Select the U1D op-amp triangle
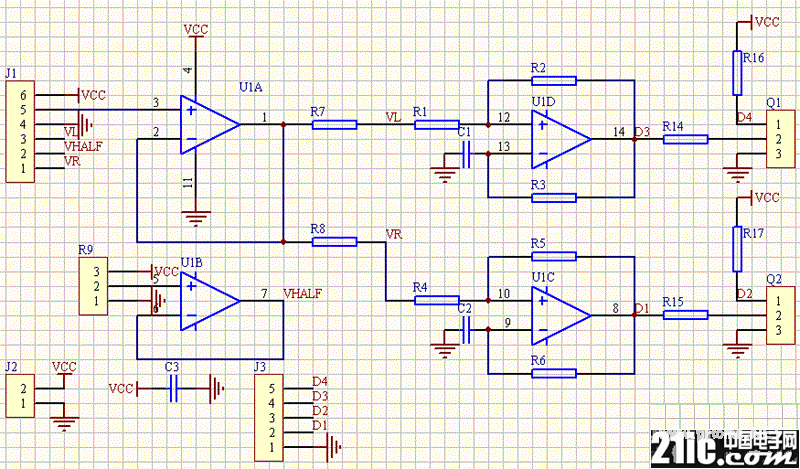This screenshot has height=469, width=800. click(x=560, y=139)
